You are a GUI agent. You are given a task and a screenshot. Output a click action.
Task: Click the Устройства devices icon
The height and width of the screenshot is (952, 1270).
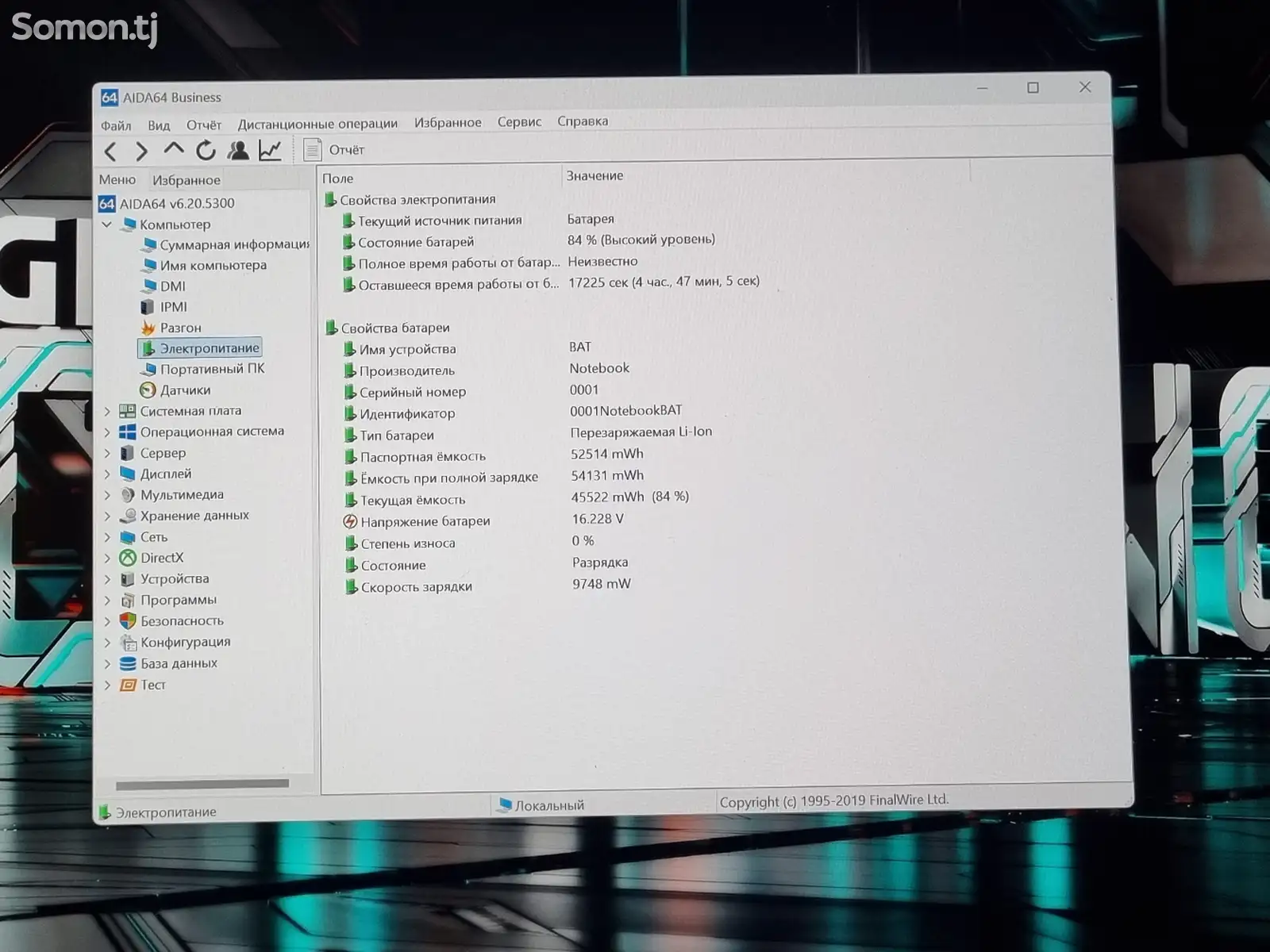tap(128, 579)
